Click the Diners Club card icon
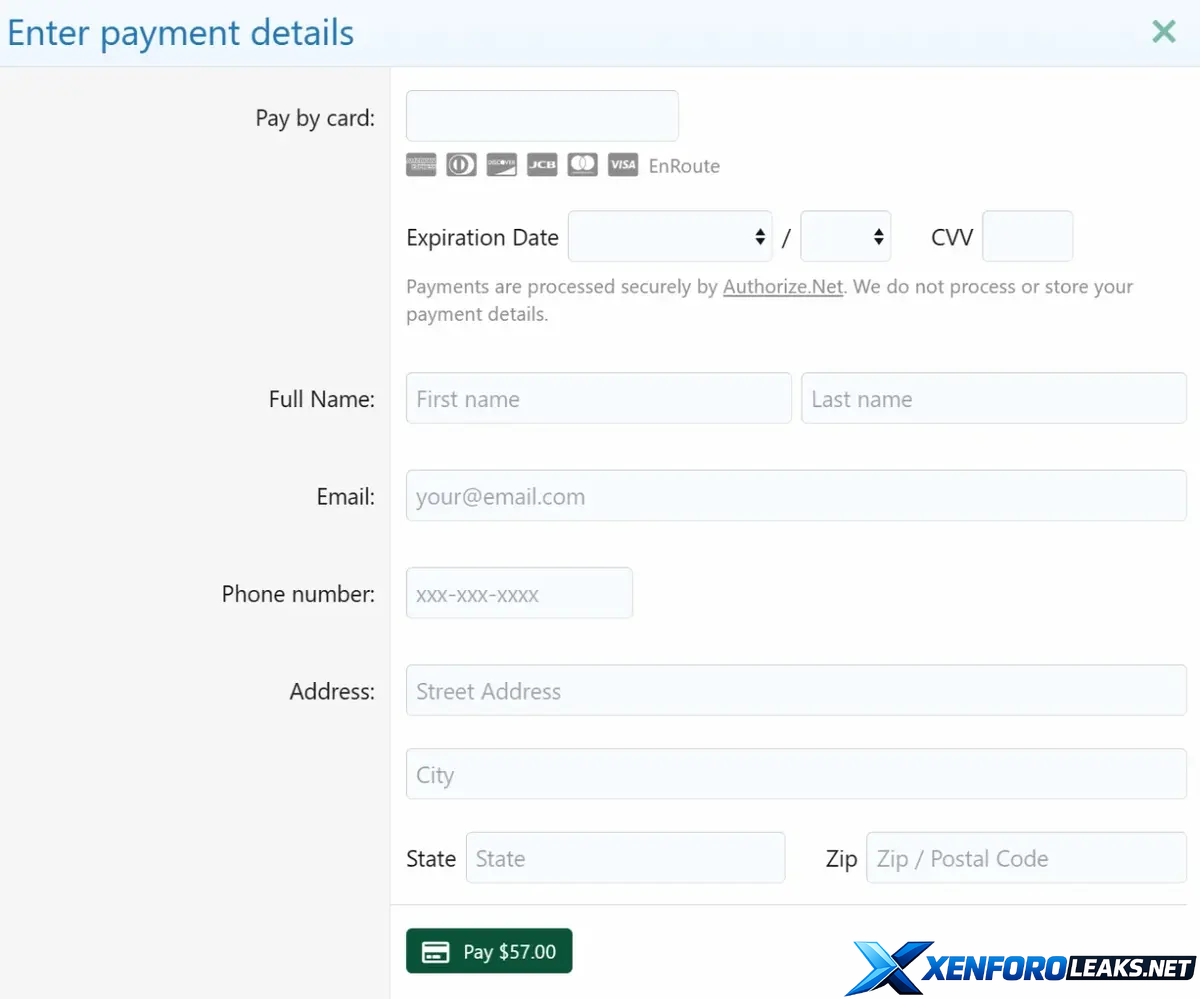The image size is (1200, 999). click(461, 165)
